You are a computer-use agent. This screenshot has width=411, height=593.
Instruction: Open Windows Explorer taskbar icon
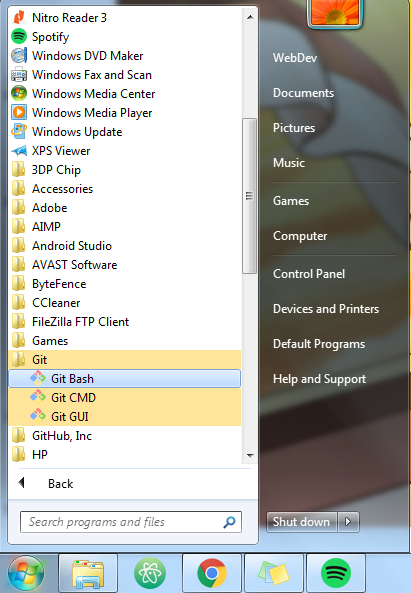[x=88, y=573]
